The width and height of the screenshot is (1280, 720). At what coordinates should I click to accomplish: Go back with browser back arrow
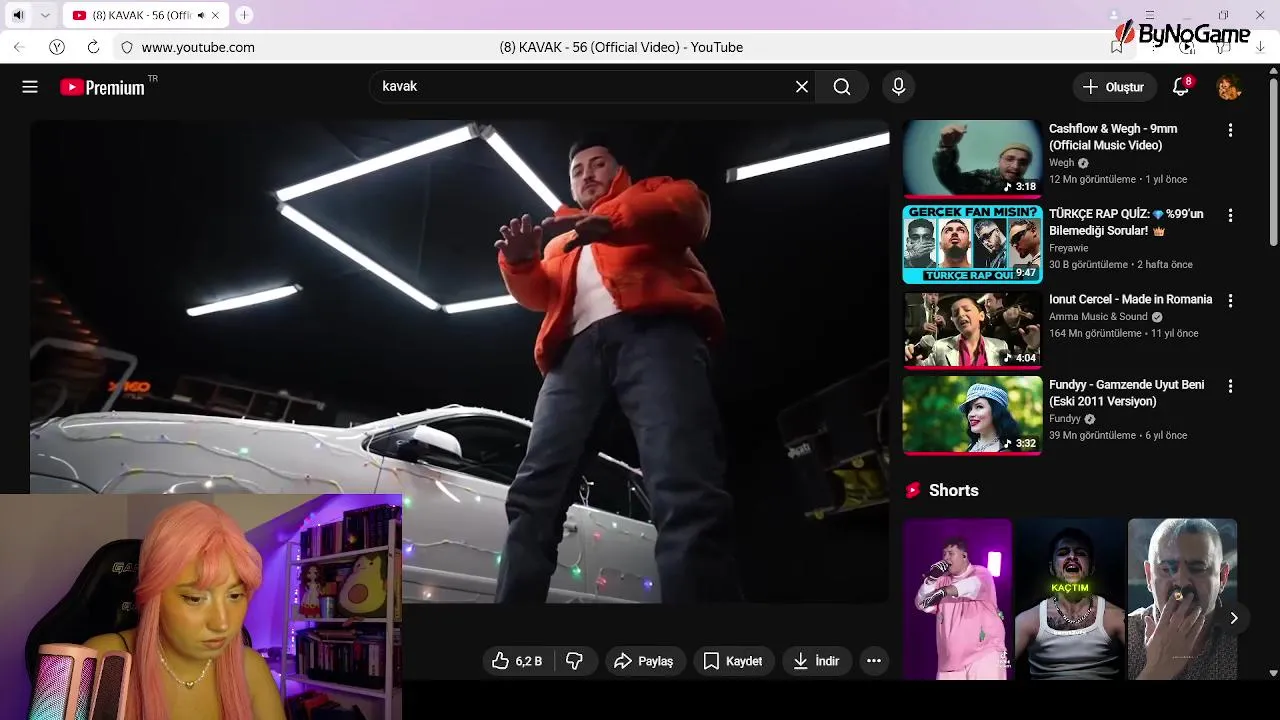pos(19,47)
